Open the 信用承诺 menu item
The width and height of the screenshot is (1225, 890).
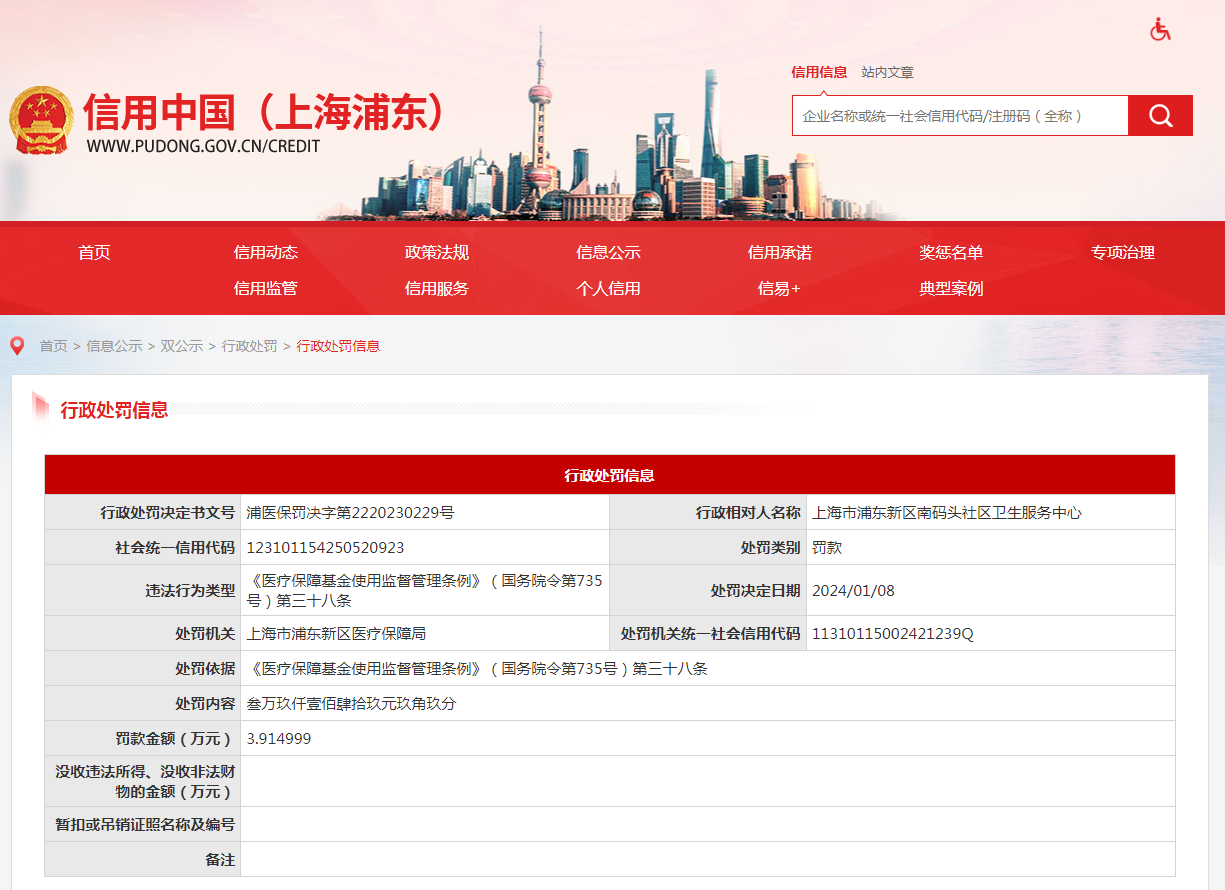[x=779, y=253]
